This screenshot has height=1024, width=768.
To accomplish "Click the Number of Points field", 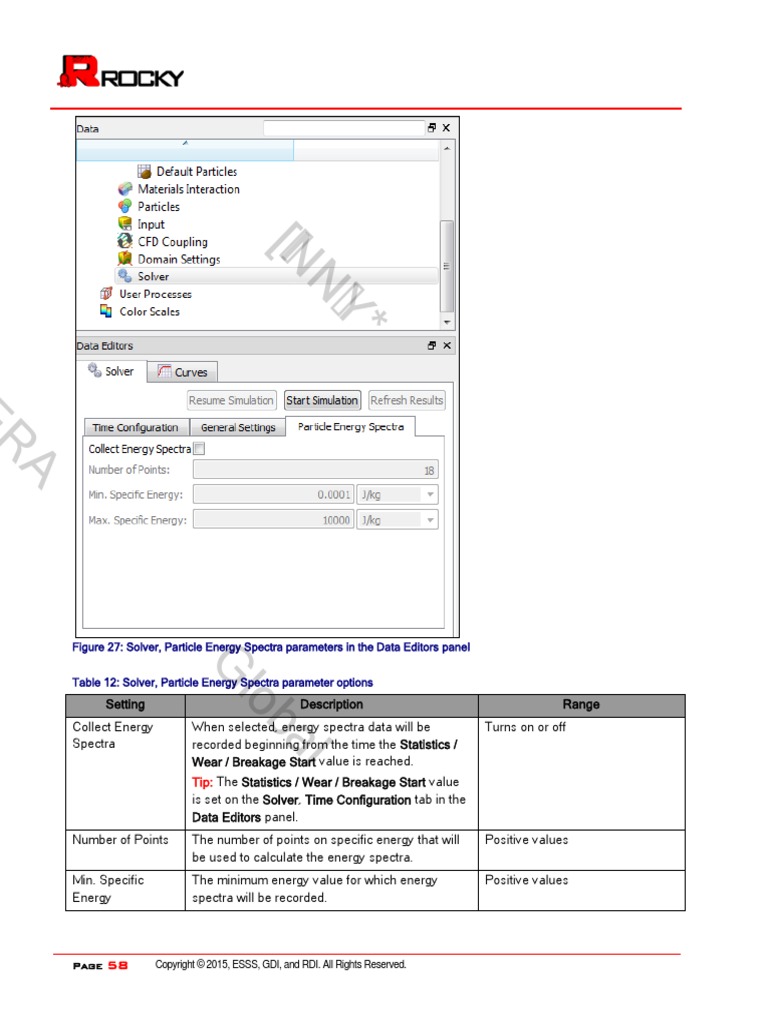I will tap(315, 470).
